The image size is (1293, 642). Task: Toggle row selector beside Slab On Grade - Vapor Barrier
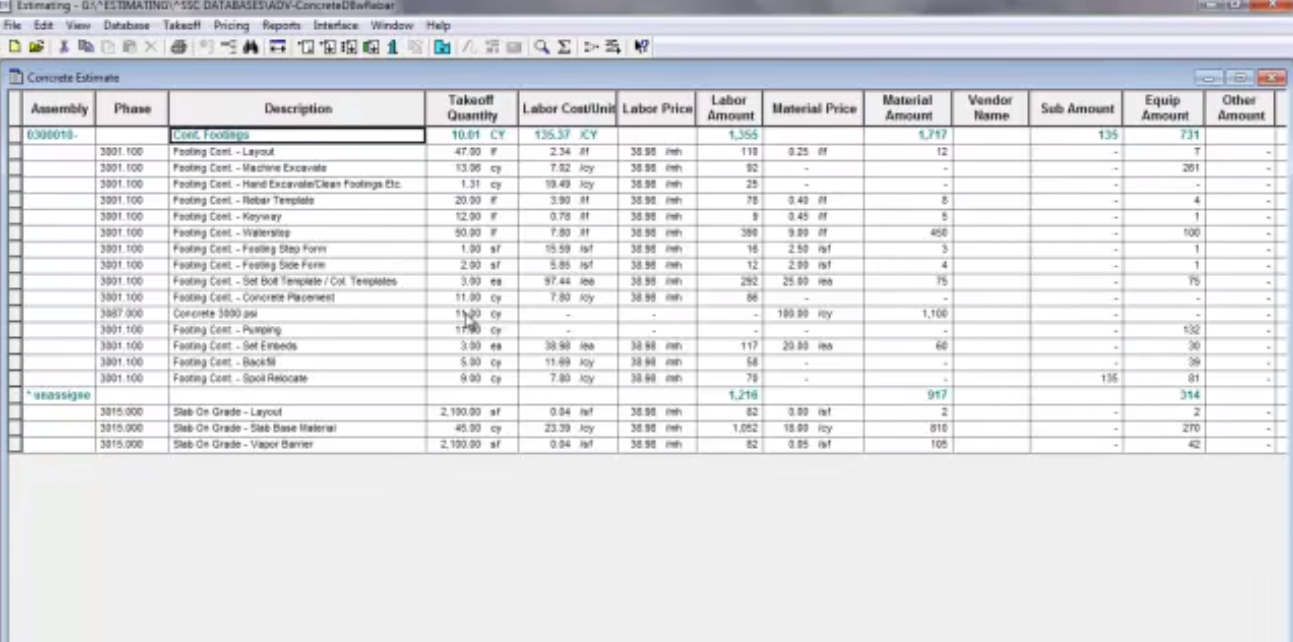[x=15, y=444]
